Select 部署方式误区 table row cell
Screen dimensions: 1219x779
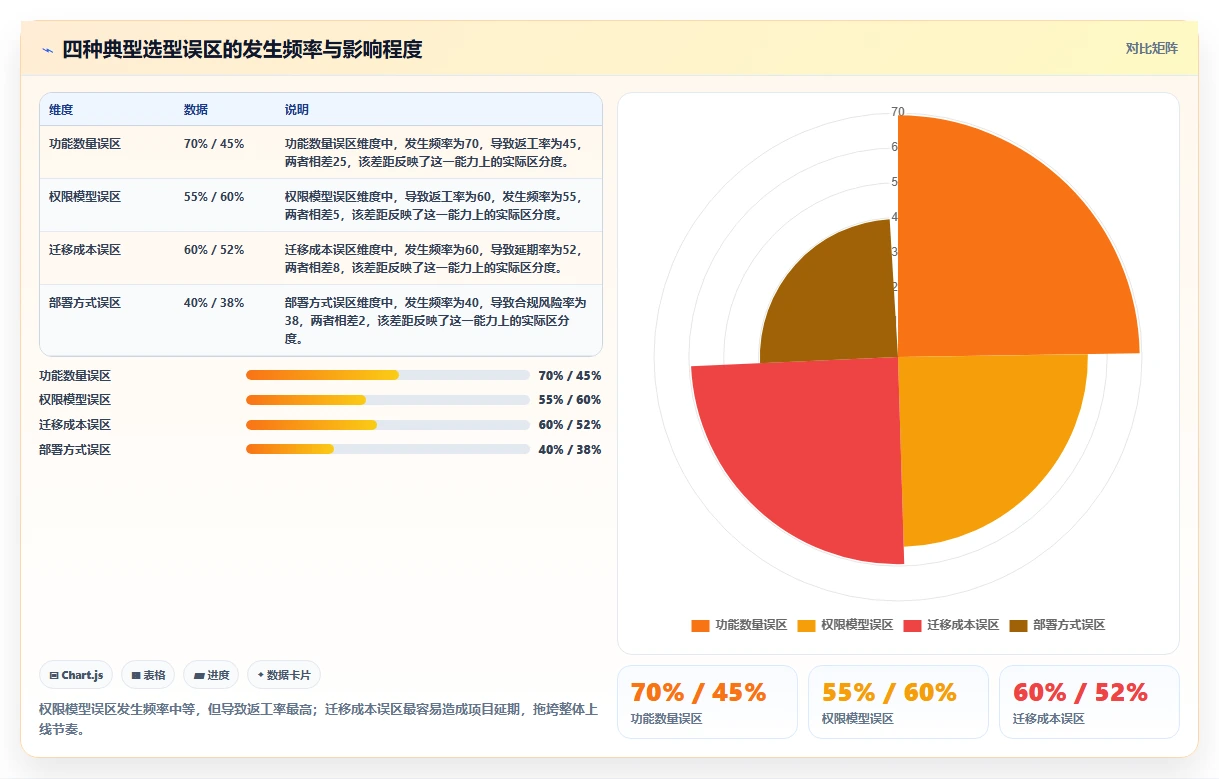pyautogui.click(x=85, y=303)
